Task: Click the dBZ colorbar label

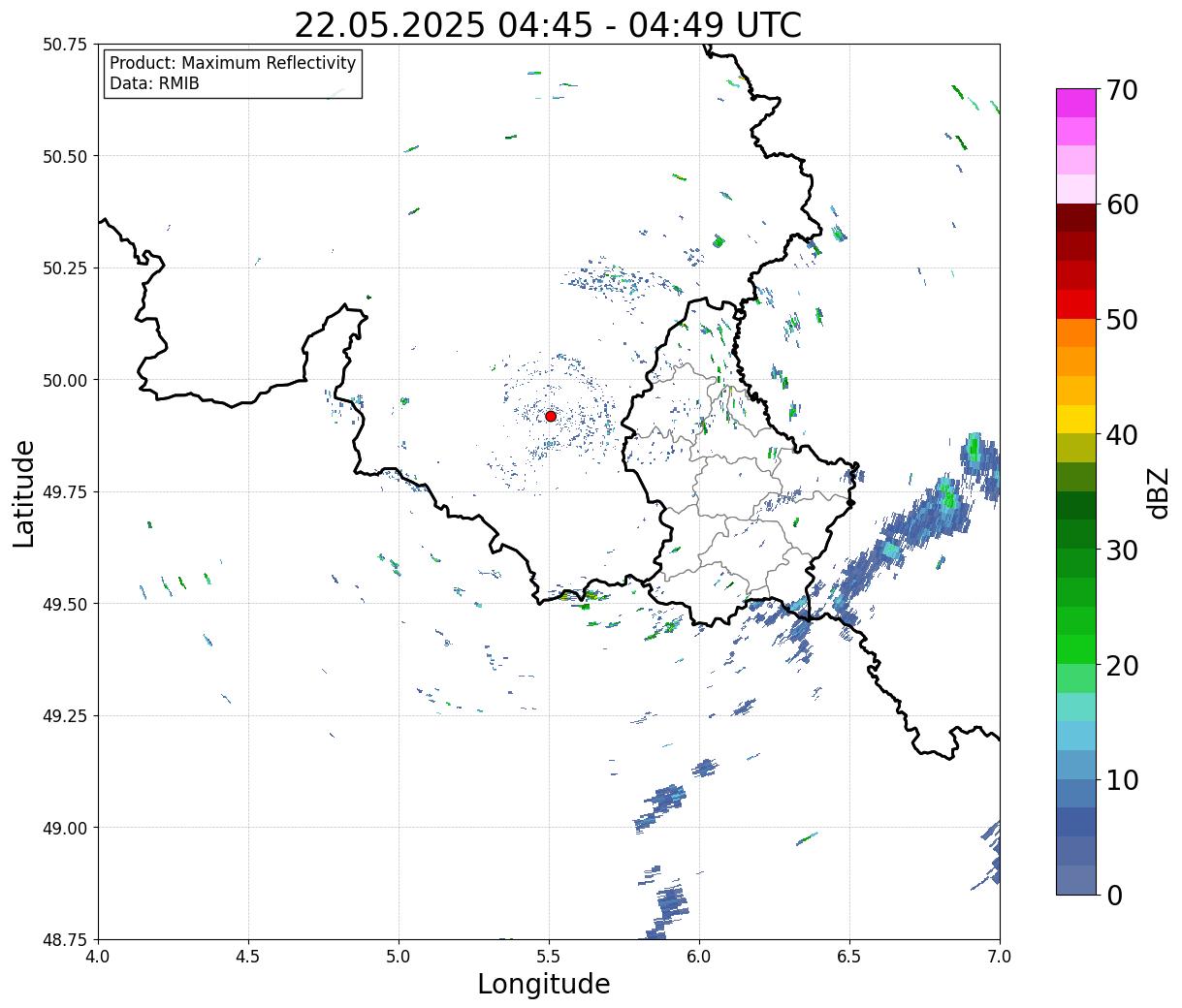Action: 1158,491
